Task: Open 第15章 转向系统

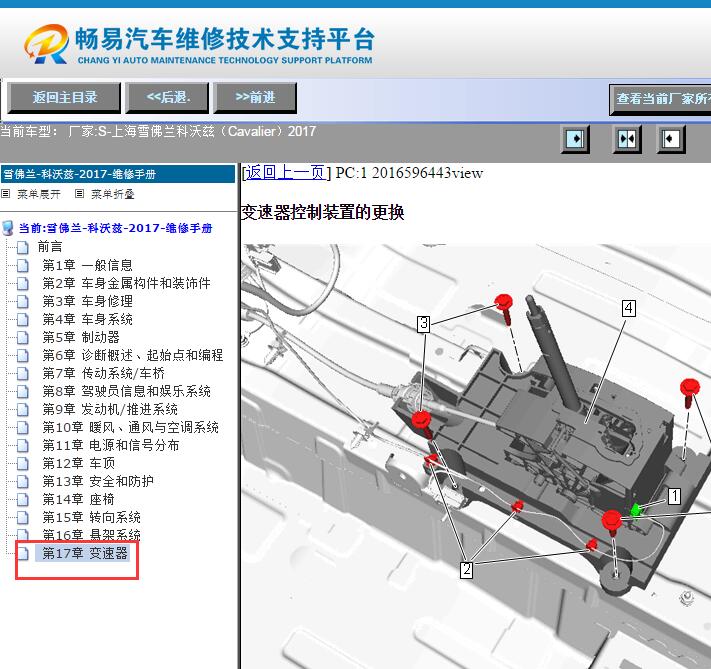Action: tap(91, 518)
